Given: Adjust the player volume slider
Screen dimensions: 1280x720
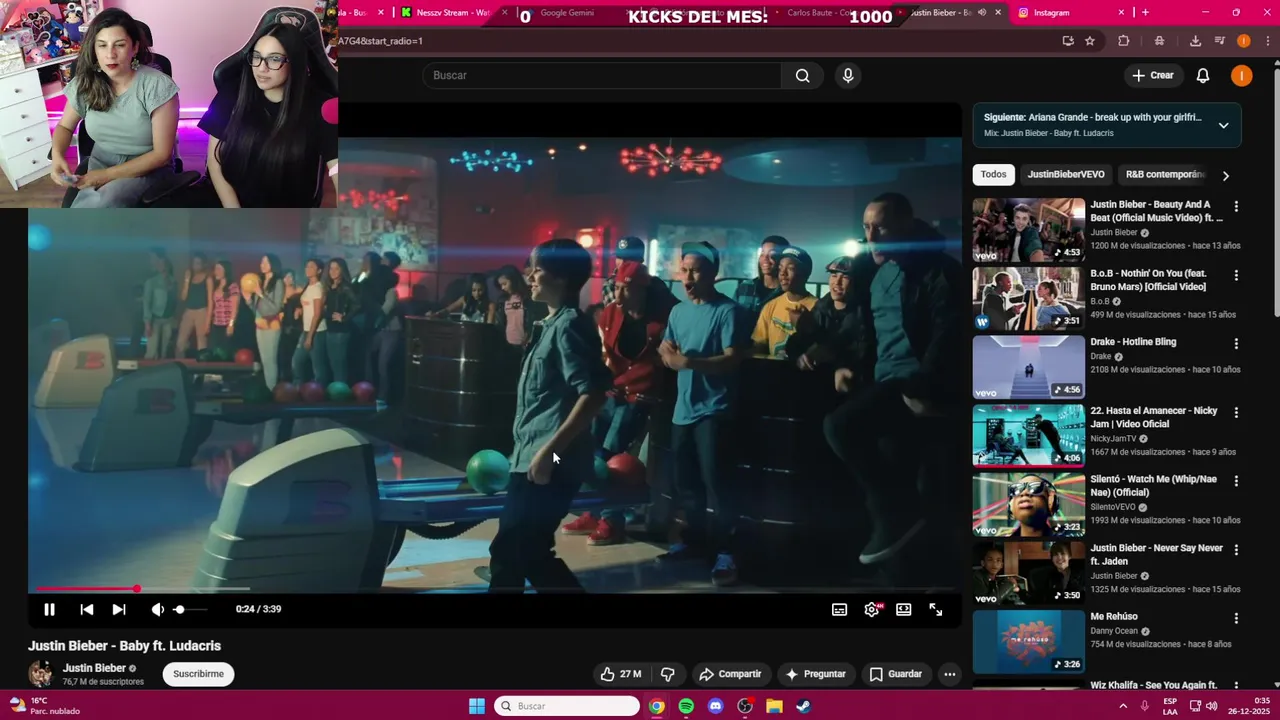Looking at the screenshot, I should [189, 609].
